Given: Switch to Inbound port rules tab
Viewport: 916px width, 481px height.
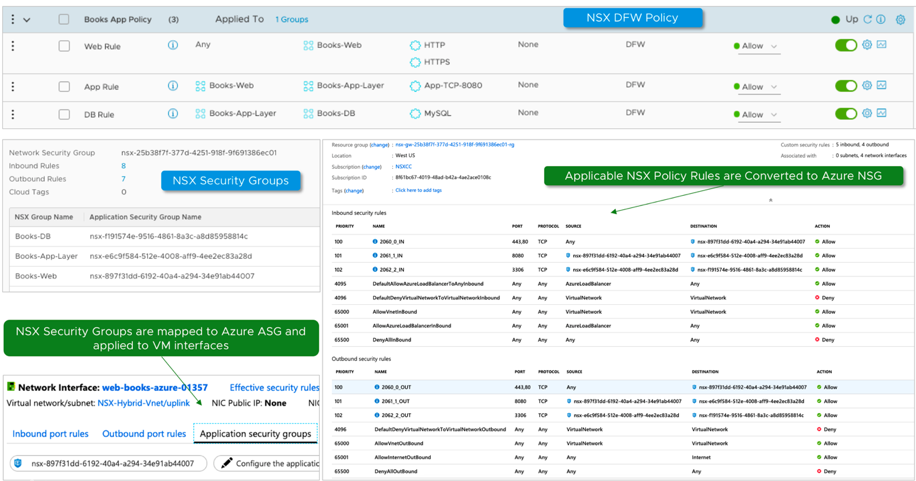Looking at the screenshot, I should [x=50, y=434].
